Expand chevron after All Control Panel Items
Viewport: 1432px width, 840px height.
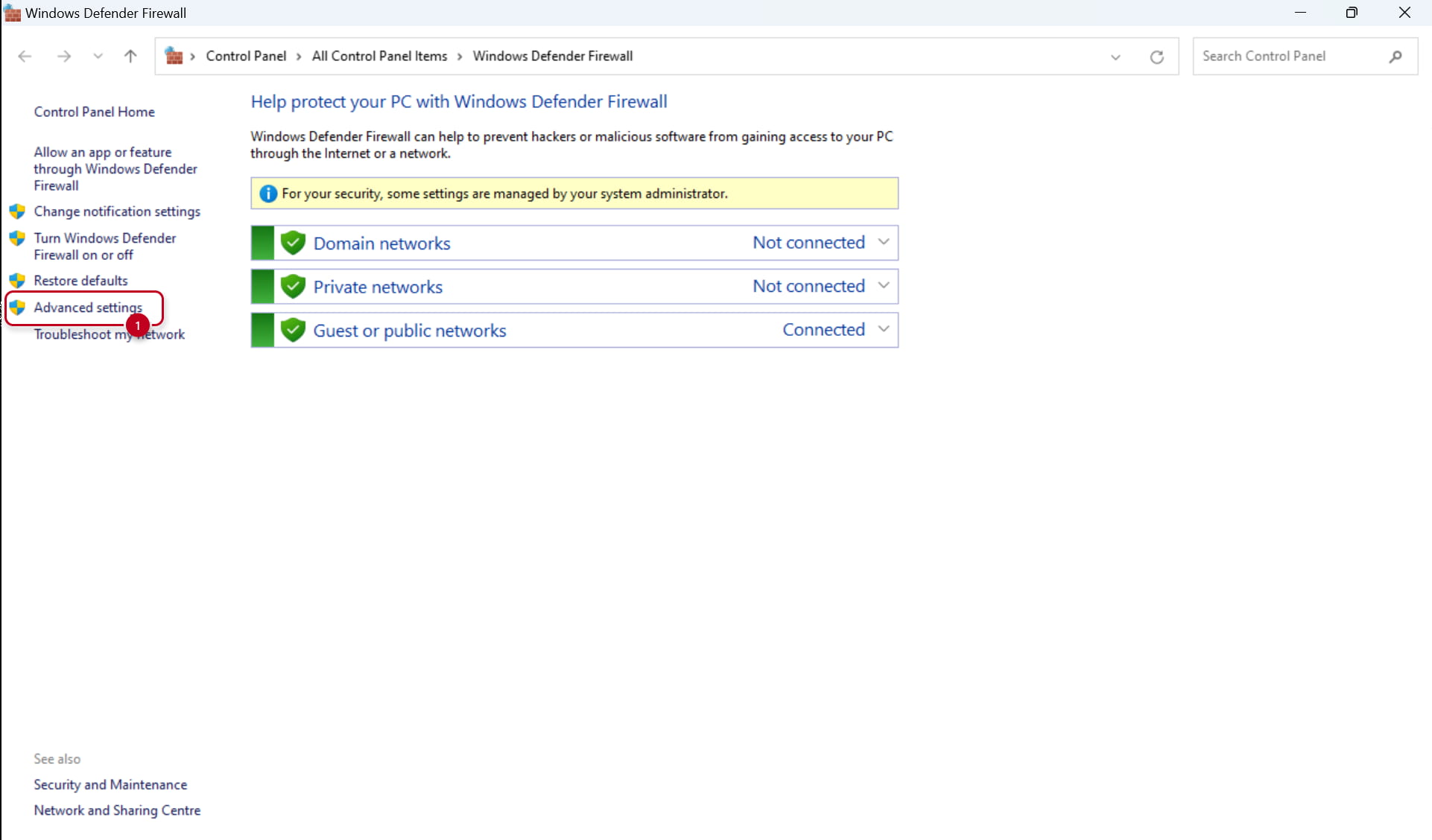(x=460, y=57)
